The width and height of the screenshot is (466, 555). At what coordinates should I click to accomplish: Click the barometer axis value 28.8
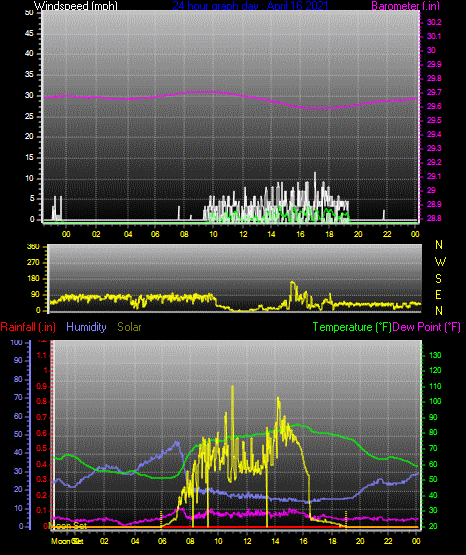(x=434, y=218)
